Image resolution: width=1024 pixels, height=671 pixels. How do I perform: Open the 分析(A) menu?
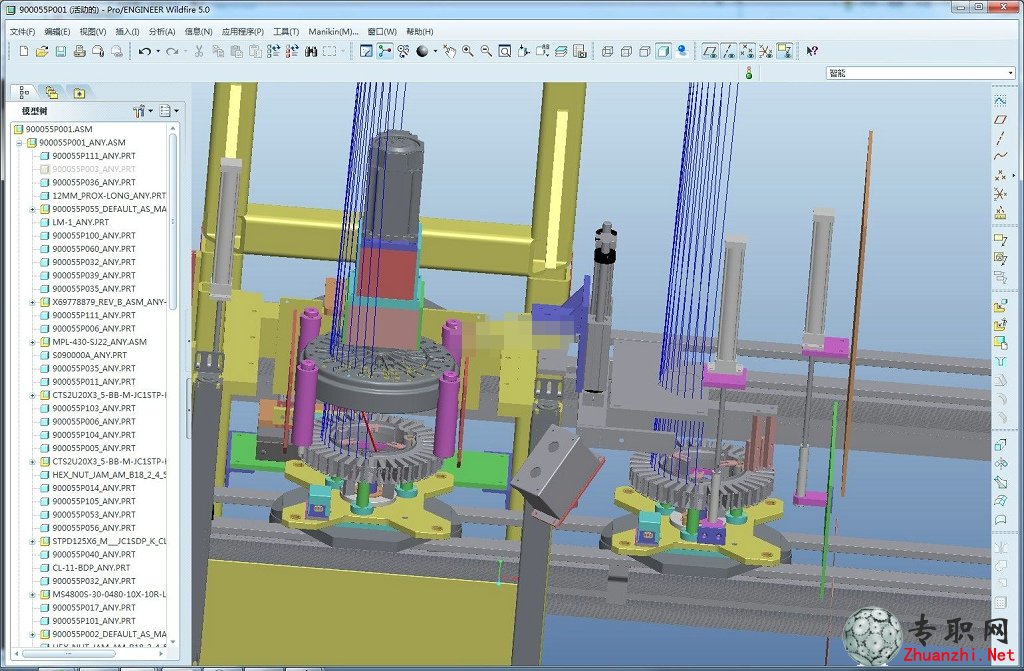tap(162, 31)
